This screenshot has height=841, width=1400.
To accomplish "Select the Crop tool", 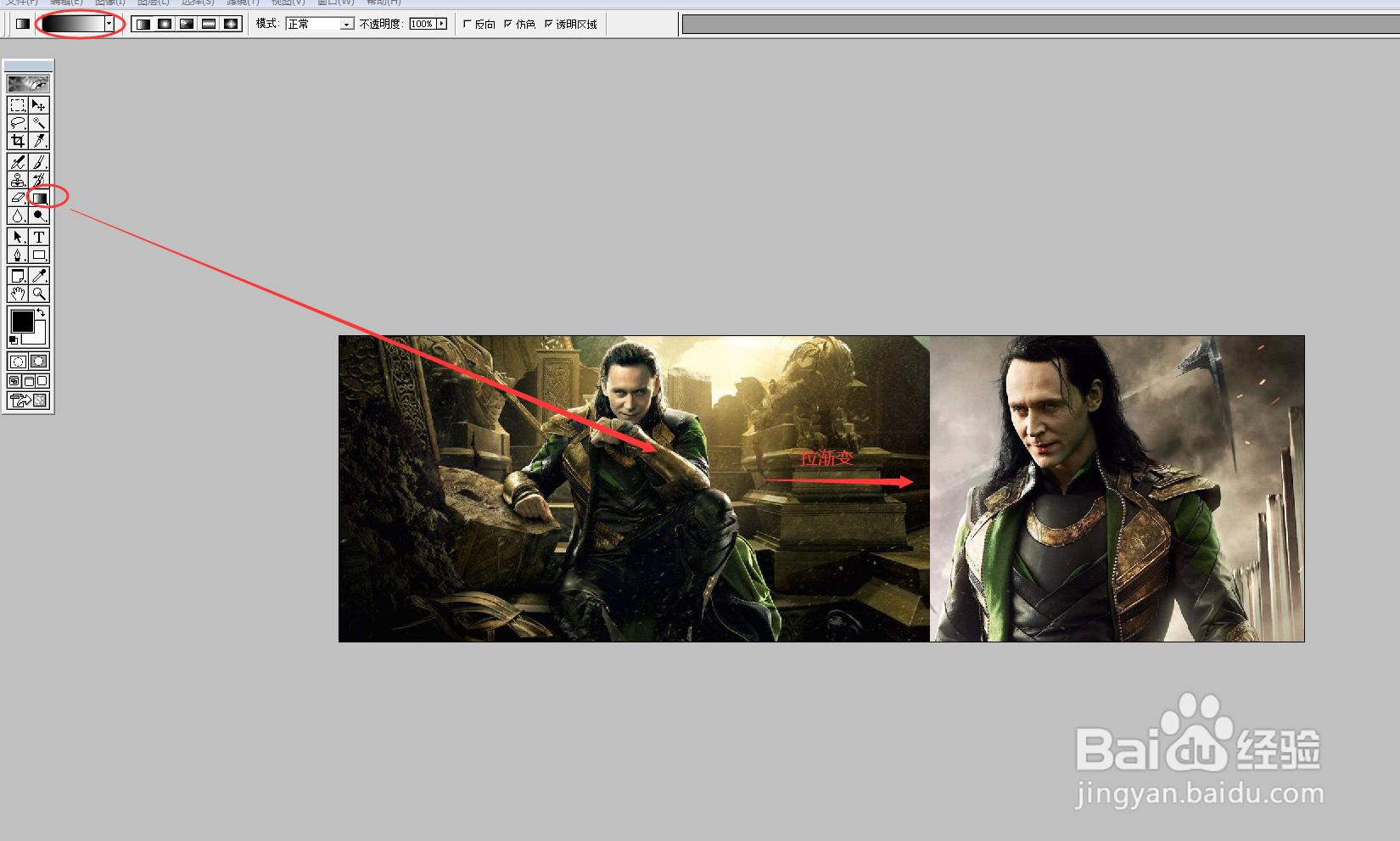I will 18,141.
